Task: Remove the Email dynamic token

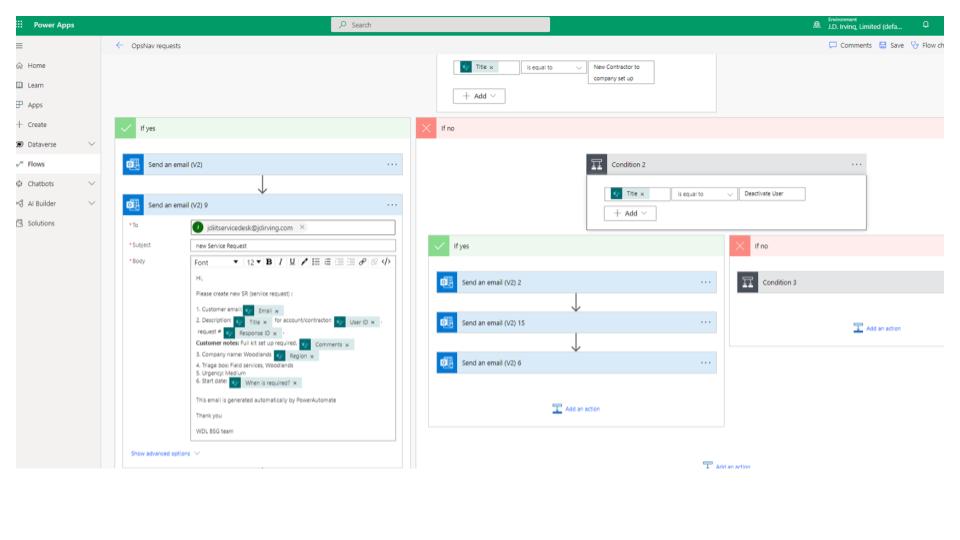Action: point(277,311)
